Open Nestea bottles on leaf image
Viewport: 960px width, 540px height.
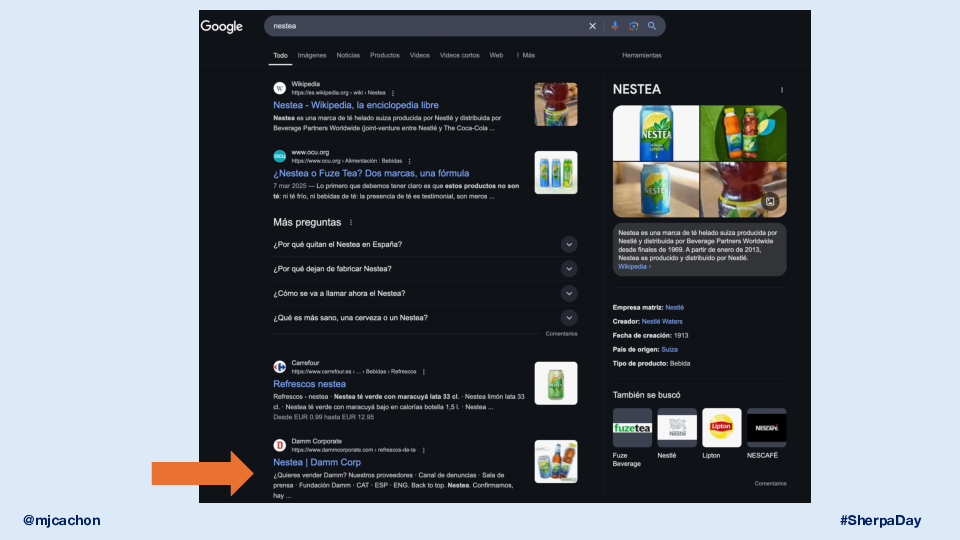pos(743,133)
